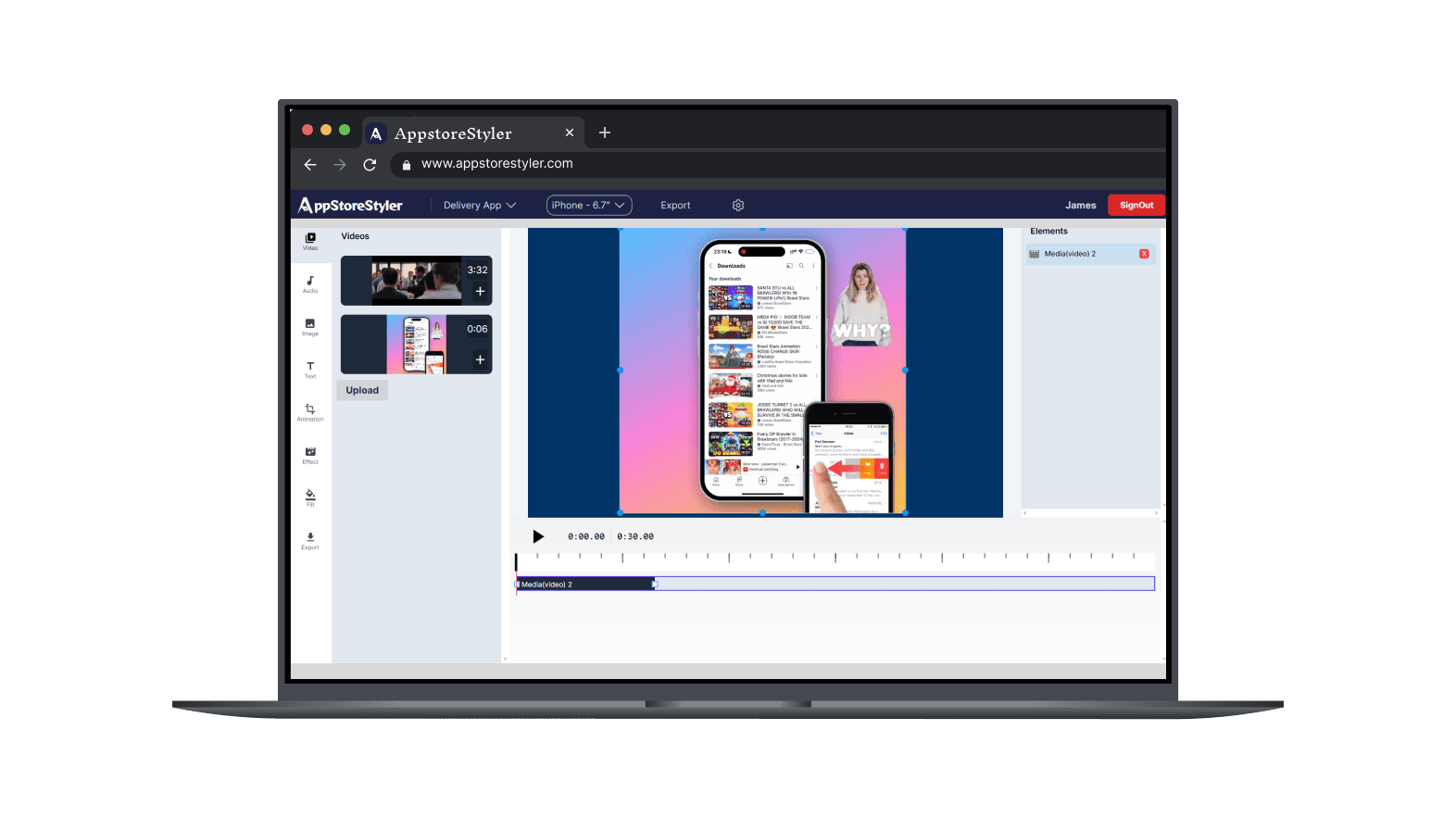Open the Video sidebar panel
Screen dimensions: 1456x818
pyautogui.click(x=310, y=241)
